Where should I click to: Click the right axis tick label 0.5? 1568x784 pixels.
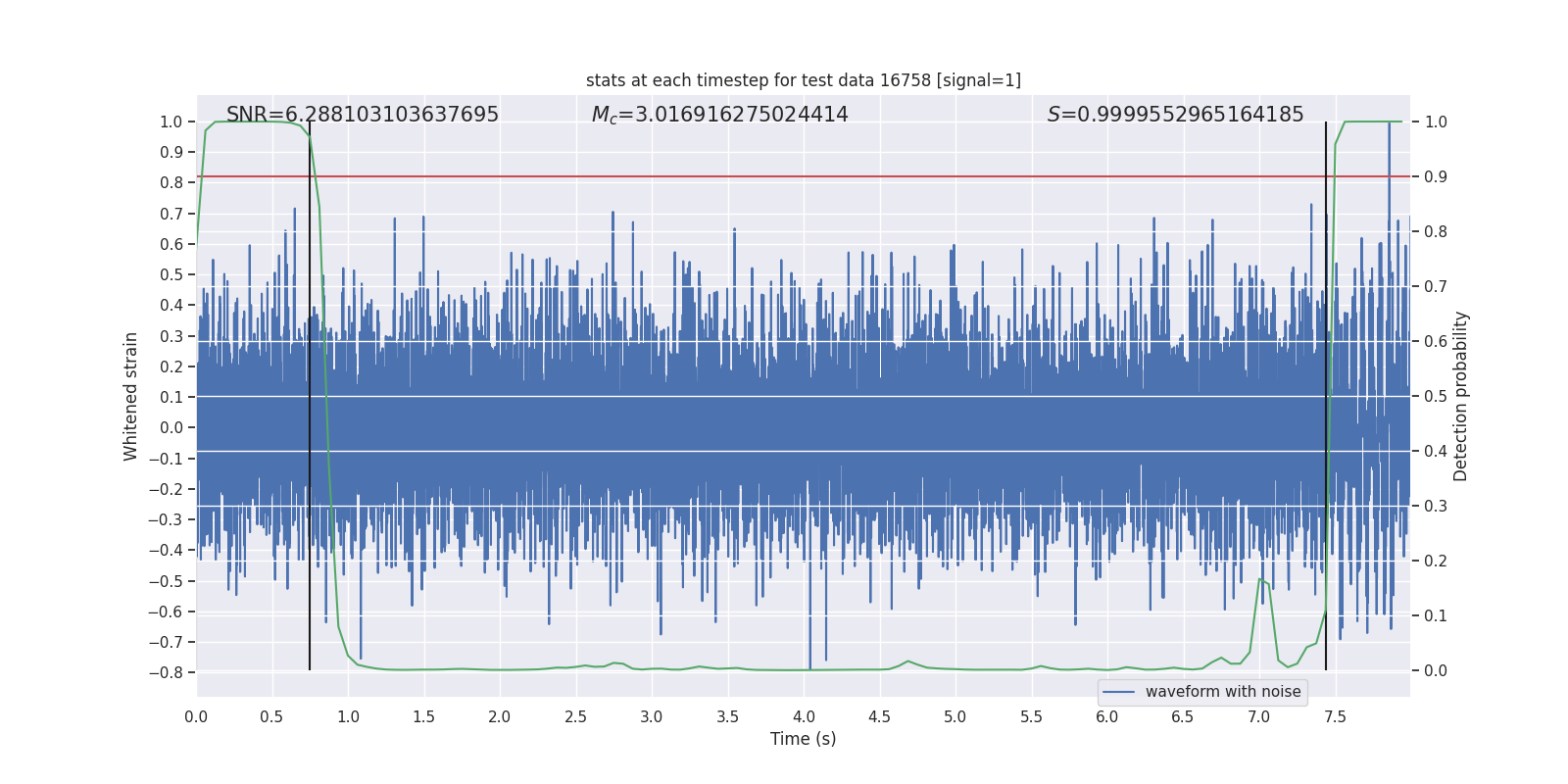(x=1436, y=396)
